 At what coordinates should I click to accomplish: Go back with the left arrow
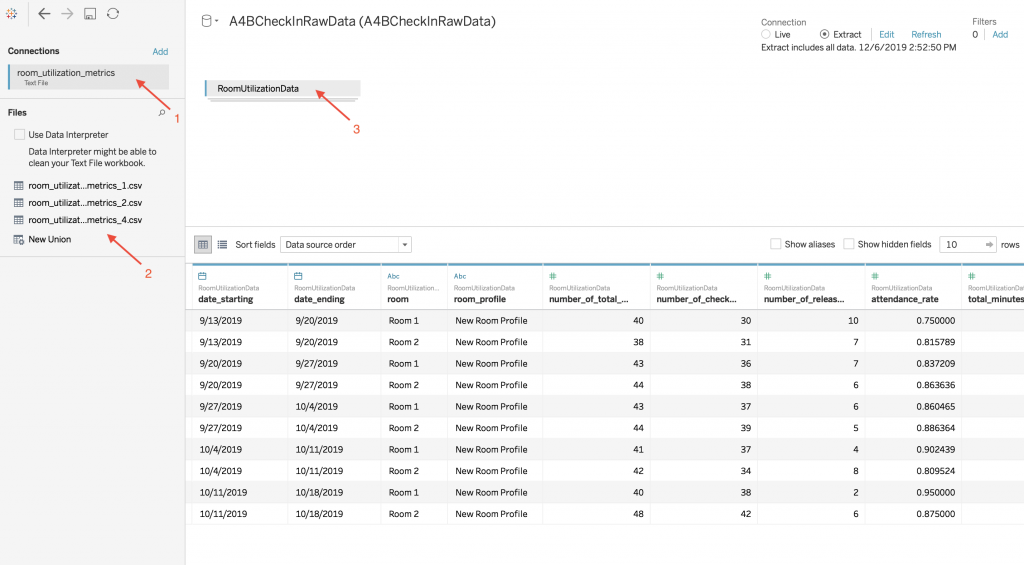click(44, 14)
